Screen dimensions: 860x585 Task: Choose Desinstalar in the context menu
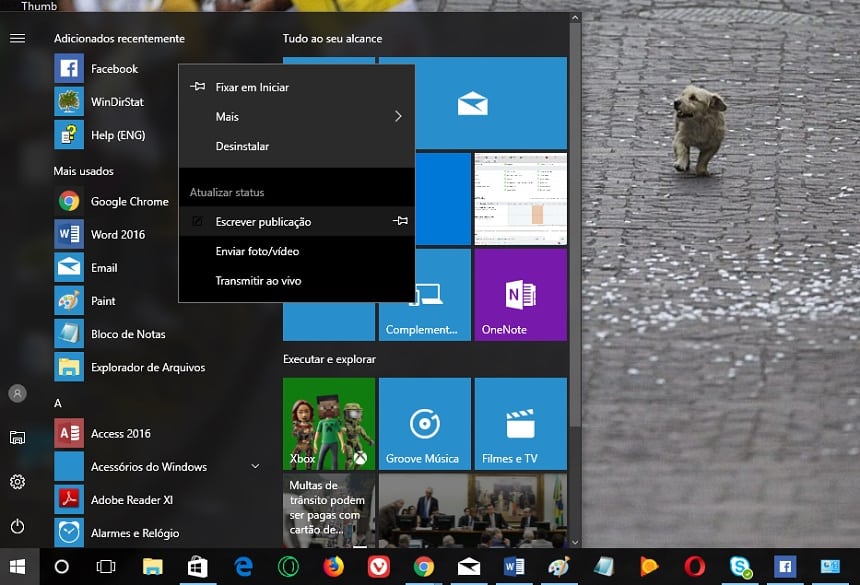point(297,146)
